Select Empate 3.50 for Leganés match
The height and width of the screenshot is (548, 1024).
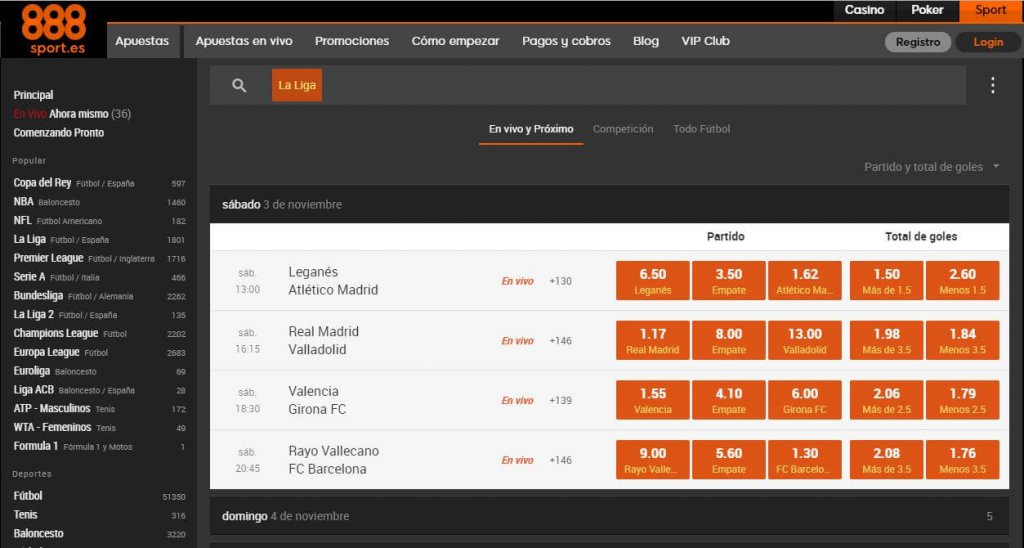click(728, 281)
